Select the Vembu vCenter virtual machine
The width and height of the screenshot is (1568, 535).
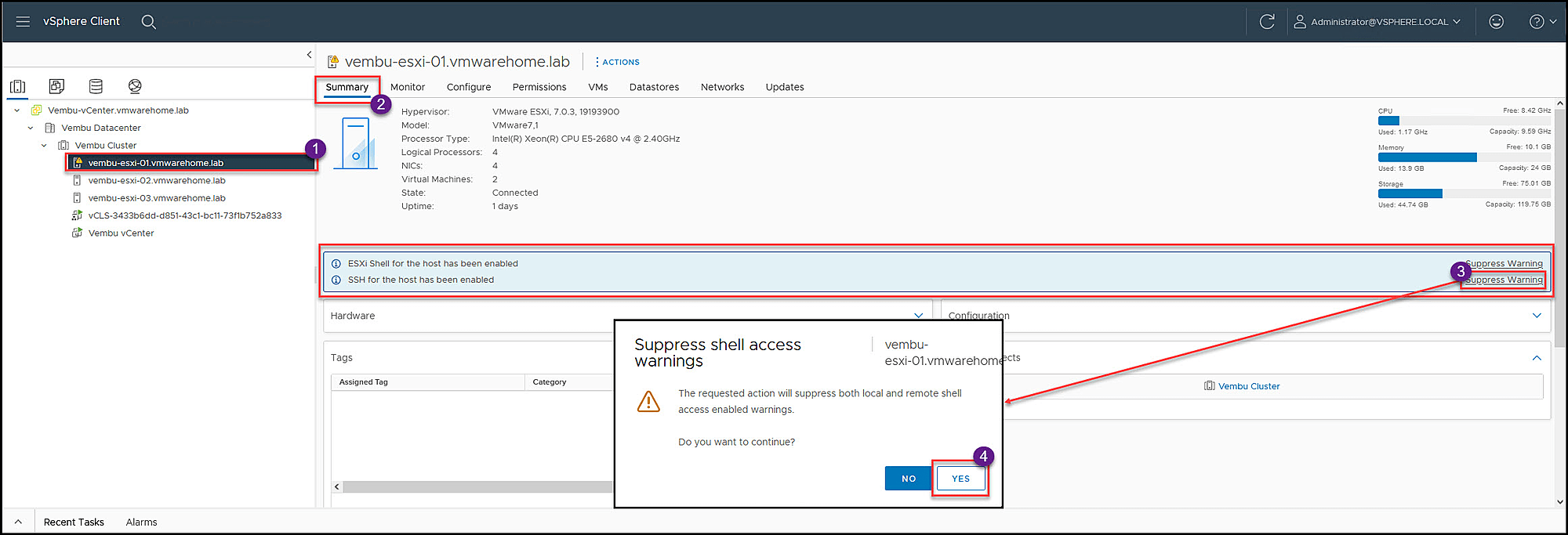click(121, 233)
